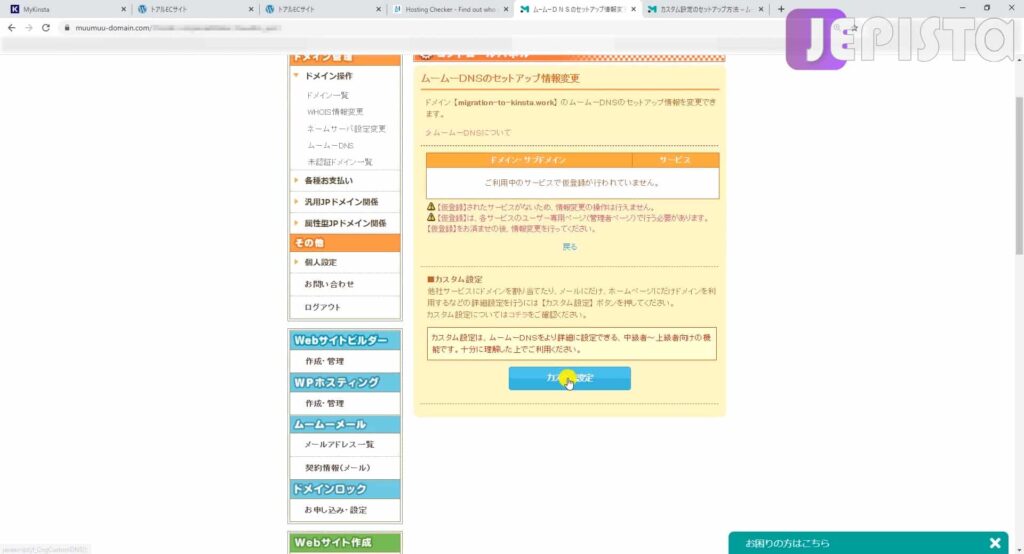Viewport: 1024px width, 554px height.
Task: Open 未認証ドメイン一覧 in the sidebar
Action: (x=340, y=162)
